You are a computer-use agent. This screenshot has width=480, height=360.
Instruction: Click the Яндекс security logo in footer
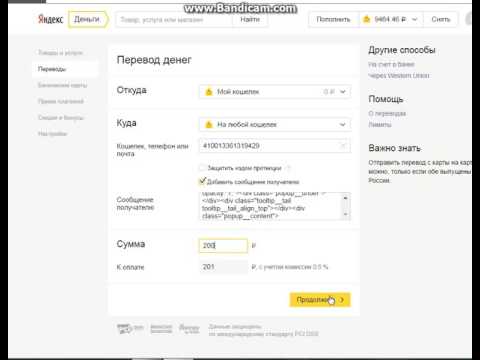click(x=189, y=328)
